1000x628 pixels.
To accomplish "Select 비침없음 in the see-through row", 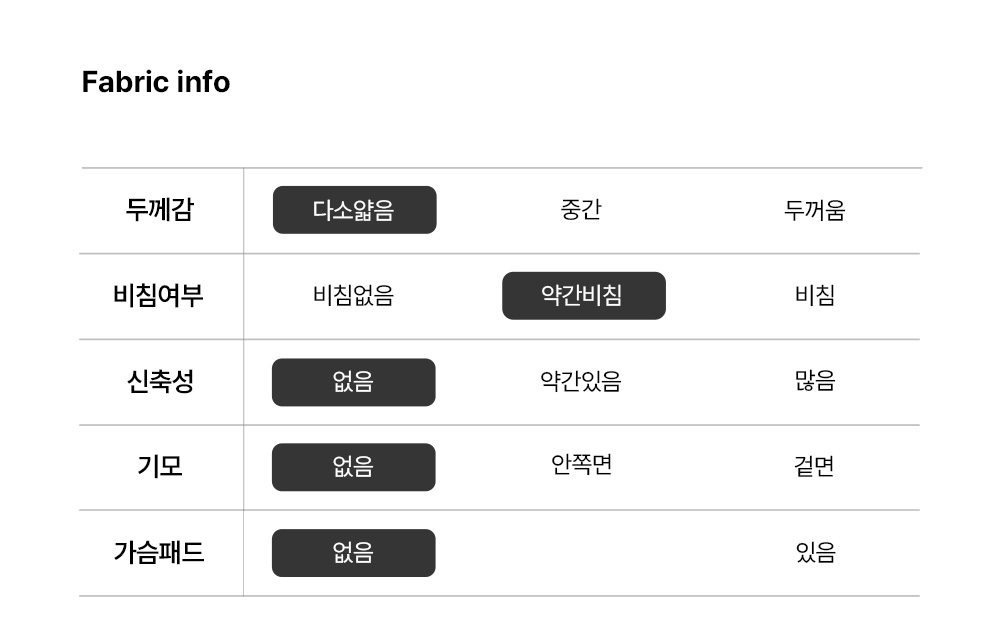I will pos(353,296).
